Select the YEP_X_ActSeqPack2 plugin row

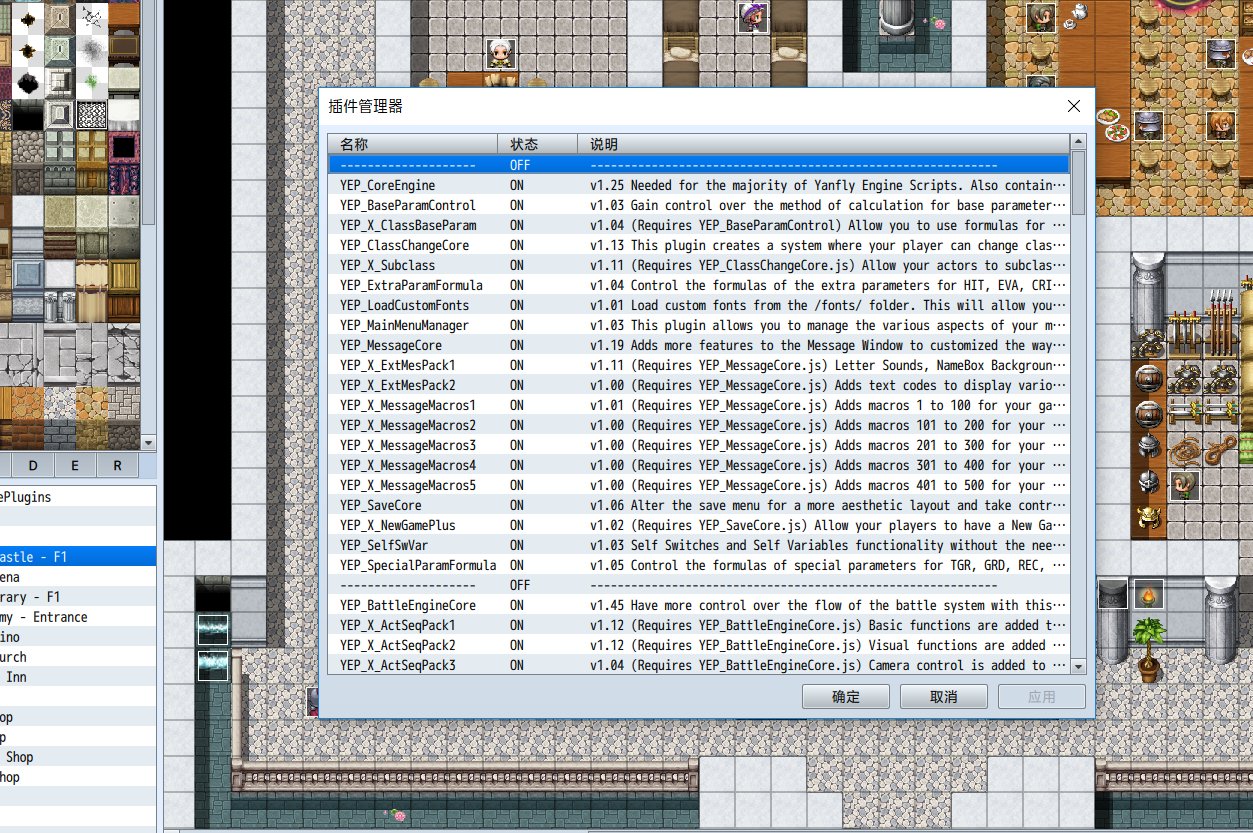(x=699, y=645)
